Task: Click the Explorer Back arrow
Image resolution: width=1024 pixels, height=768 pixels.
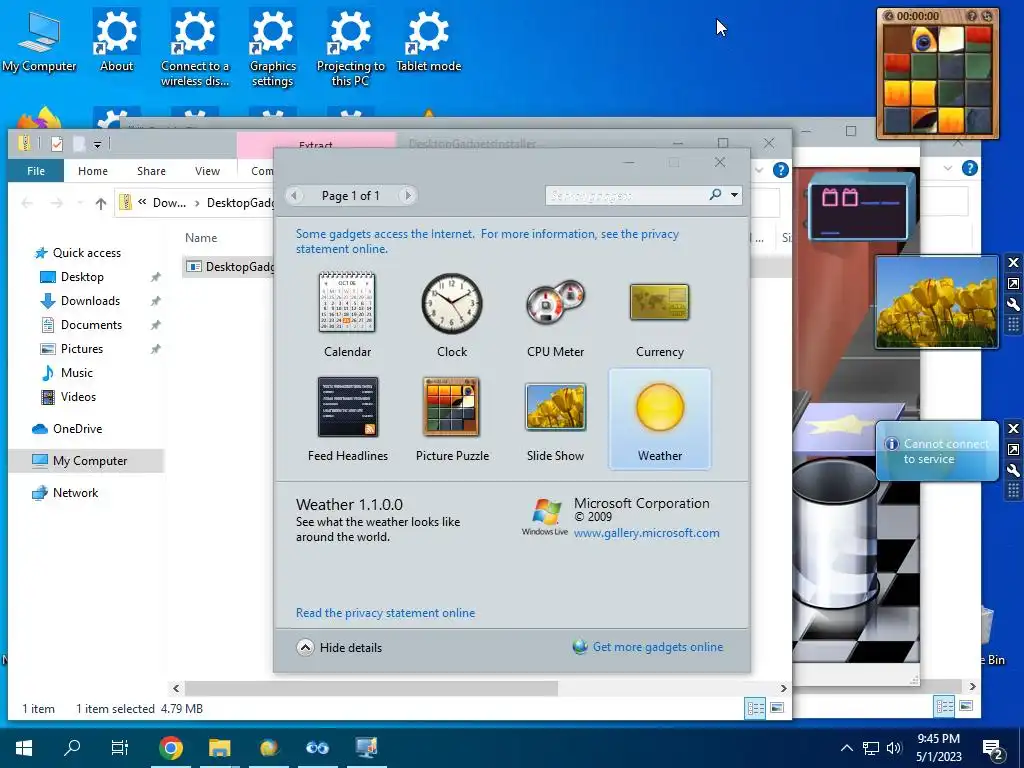Action: pos(27,203)
